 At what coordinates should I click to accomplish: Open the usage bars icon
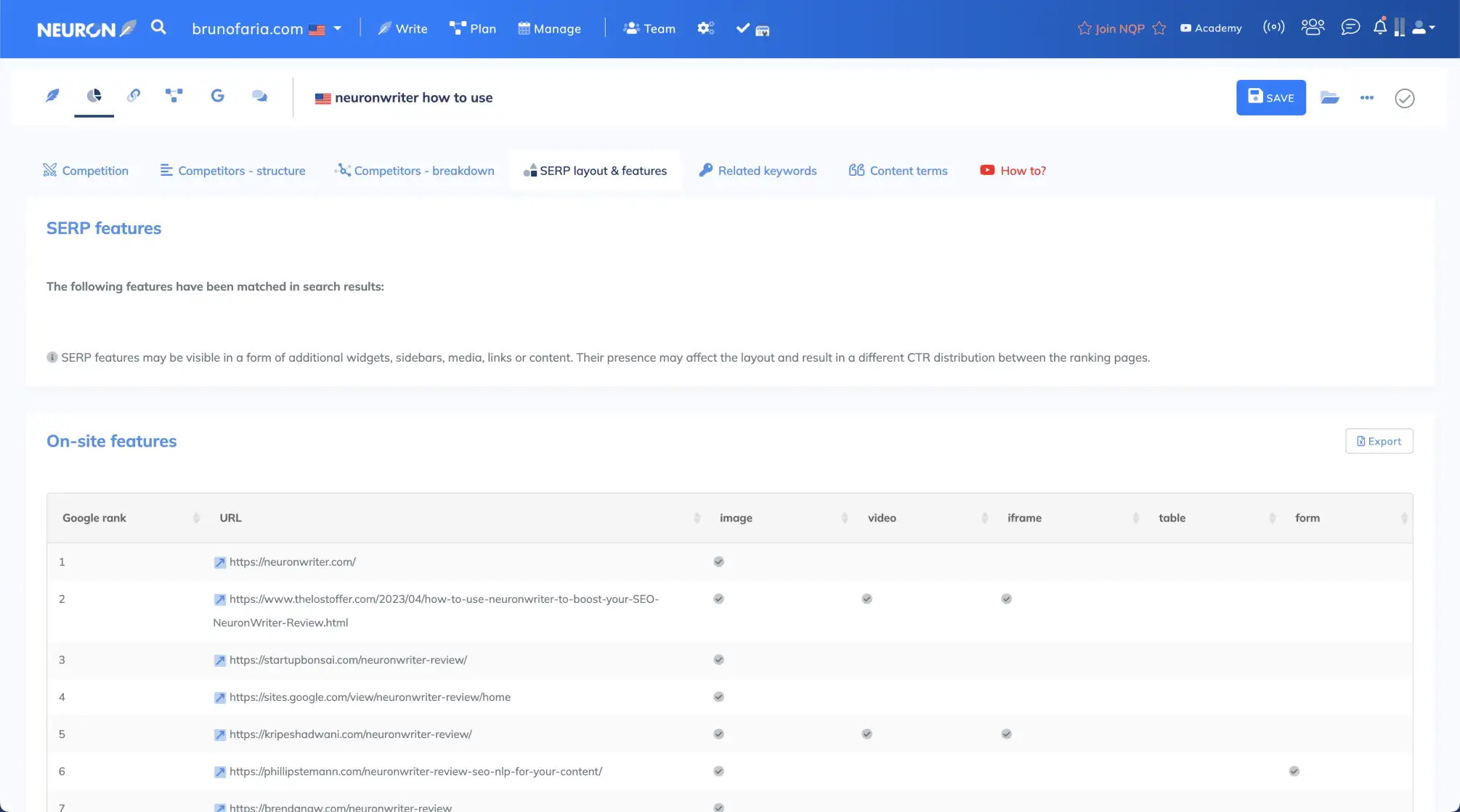pyautogui.click(x=1399, y=28)
